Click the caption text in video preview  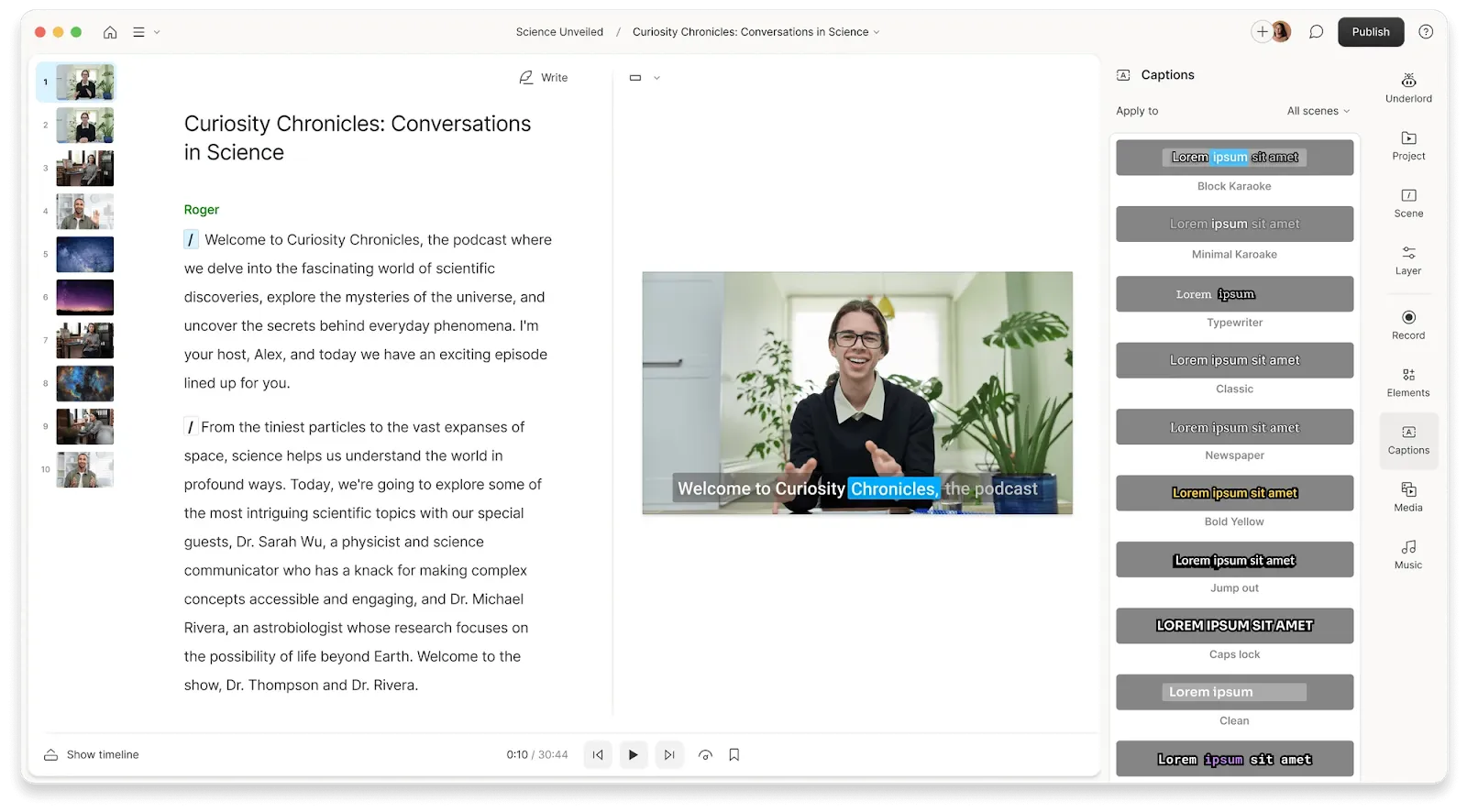(857, 488)
